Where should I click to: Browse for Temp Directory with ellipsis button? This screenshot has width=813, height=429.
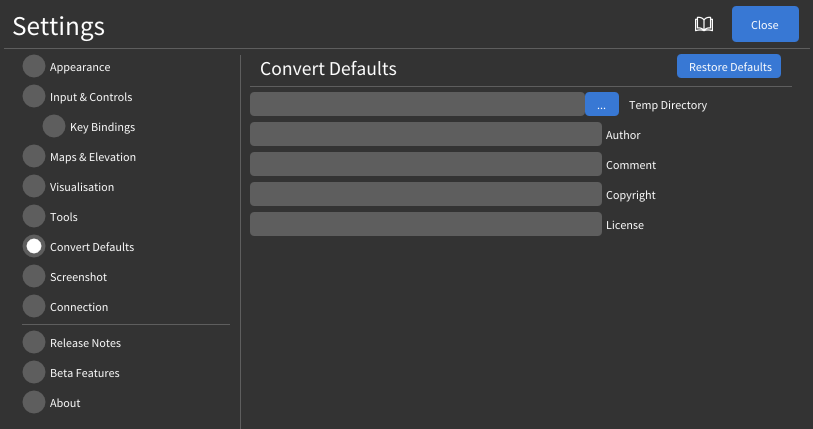[601, 105]
